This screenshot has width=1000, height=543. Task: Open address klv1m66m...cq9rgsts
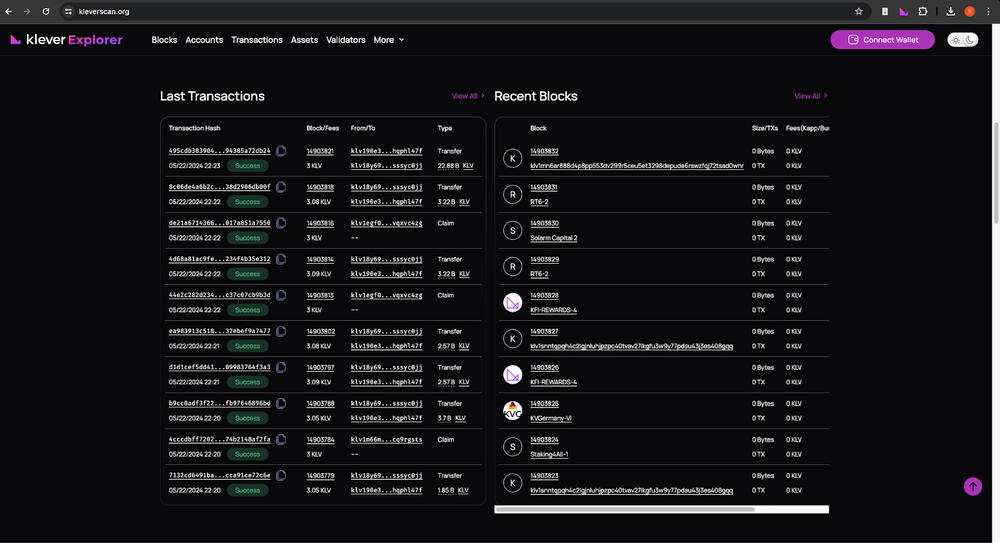pyautogui.click(x=386, y=440)
